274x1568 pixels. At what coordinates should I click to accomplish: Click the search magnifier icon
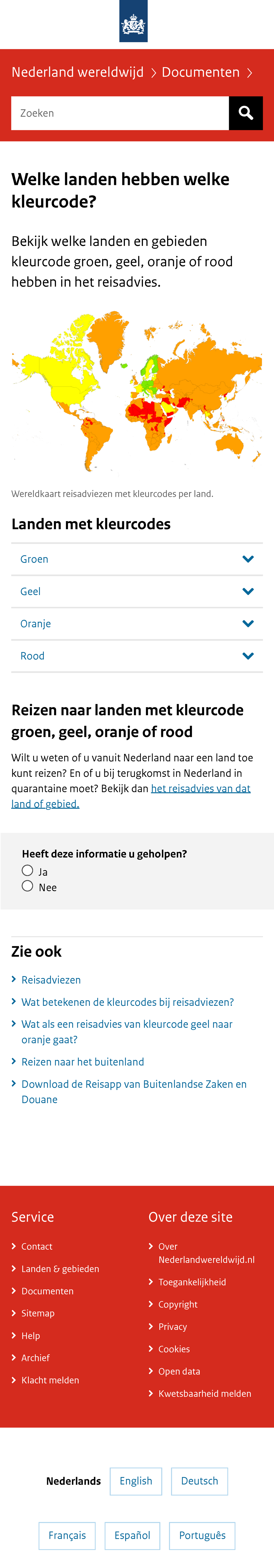click(x=245, y=113)
